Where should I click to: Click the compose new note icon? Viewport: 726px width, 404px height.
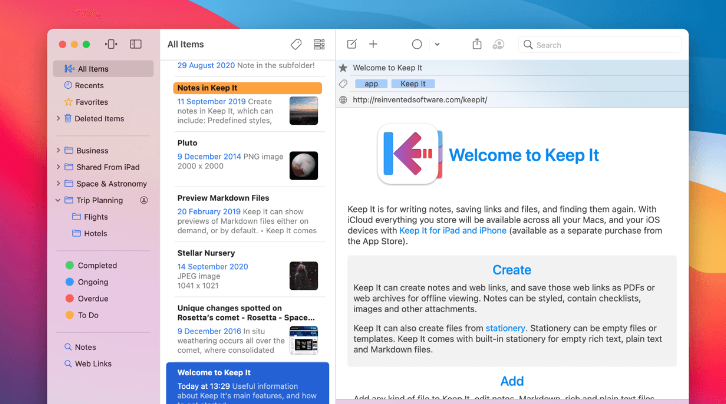click(352, 45)
